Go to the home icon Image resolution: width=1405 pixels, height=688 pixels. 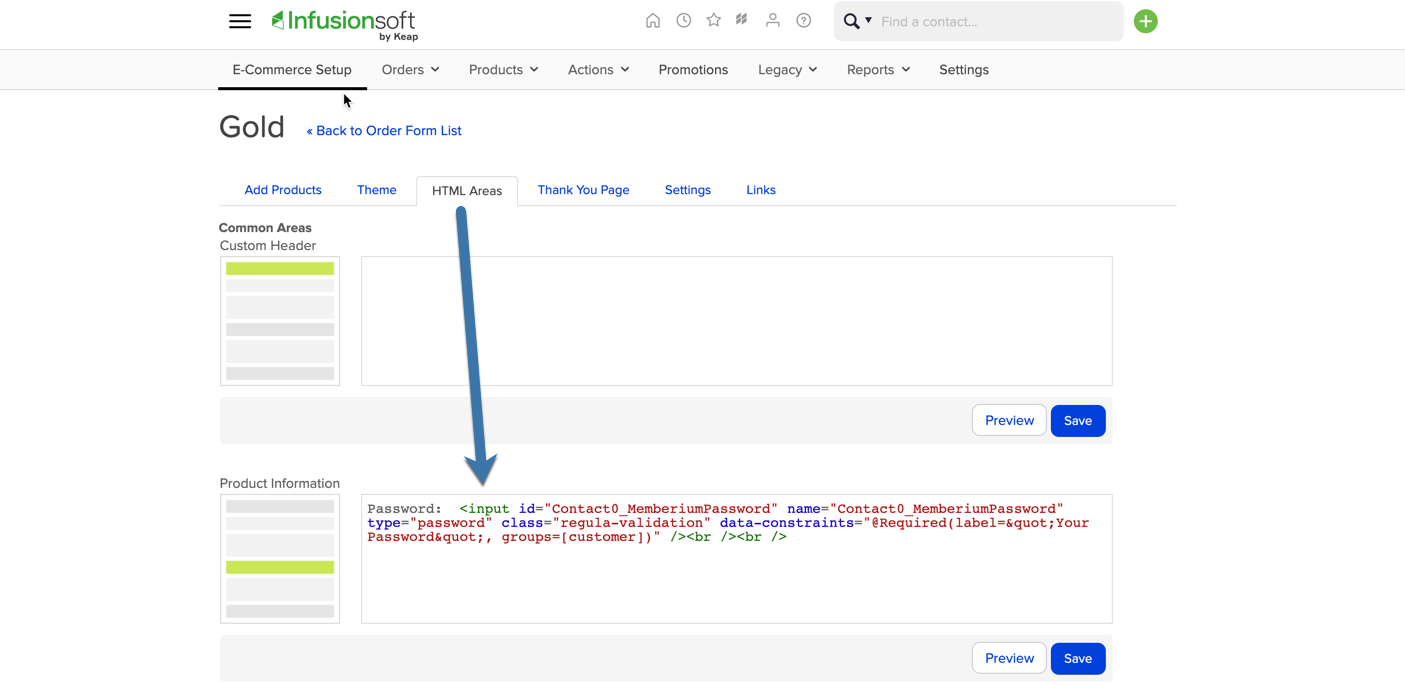[x=653, y=20]
